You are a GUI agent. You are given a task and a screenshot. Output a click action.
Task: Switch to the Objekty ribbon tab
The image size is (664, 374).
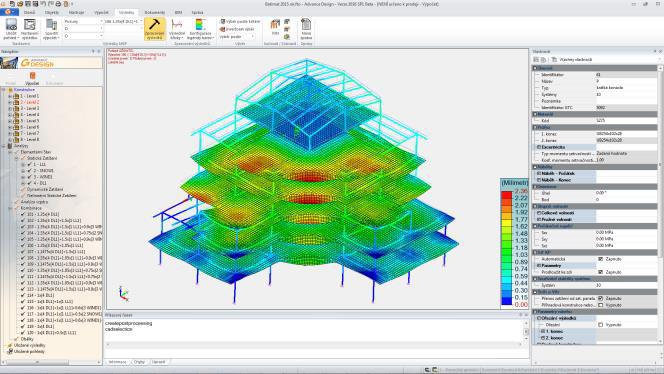pos(52,12)
